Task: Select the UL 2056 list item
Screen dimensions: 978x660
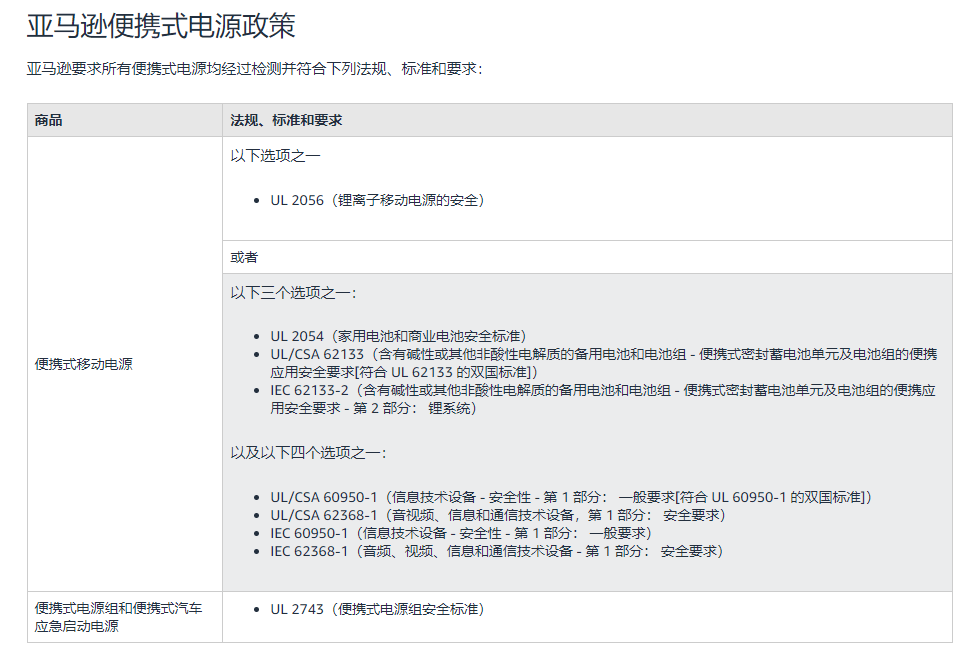Action: tap(377, 200)
